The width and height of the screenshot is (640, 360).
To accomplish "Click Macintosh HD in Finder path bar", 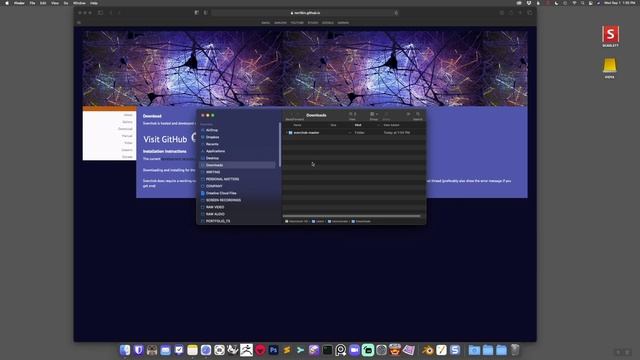I will pos(297,221).
